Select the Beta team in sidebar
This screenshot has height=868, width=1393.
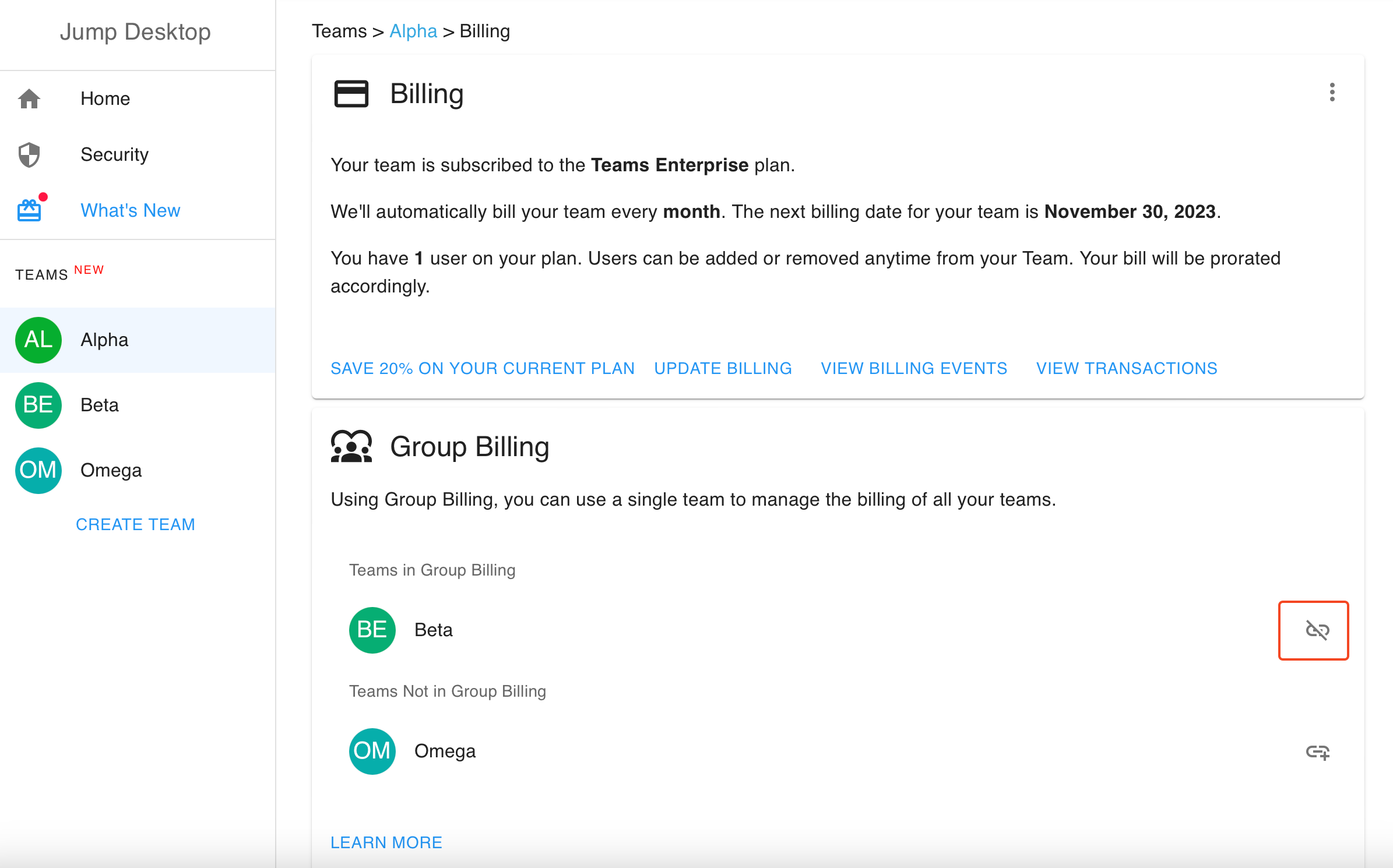(138, 405)
